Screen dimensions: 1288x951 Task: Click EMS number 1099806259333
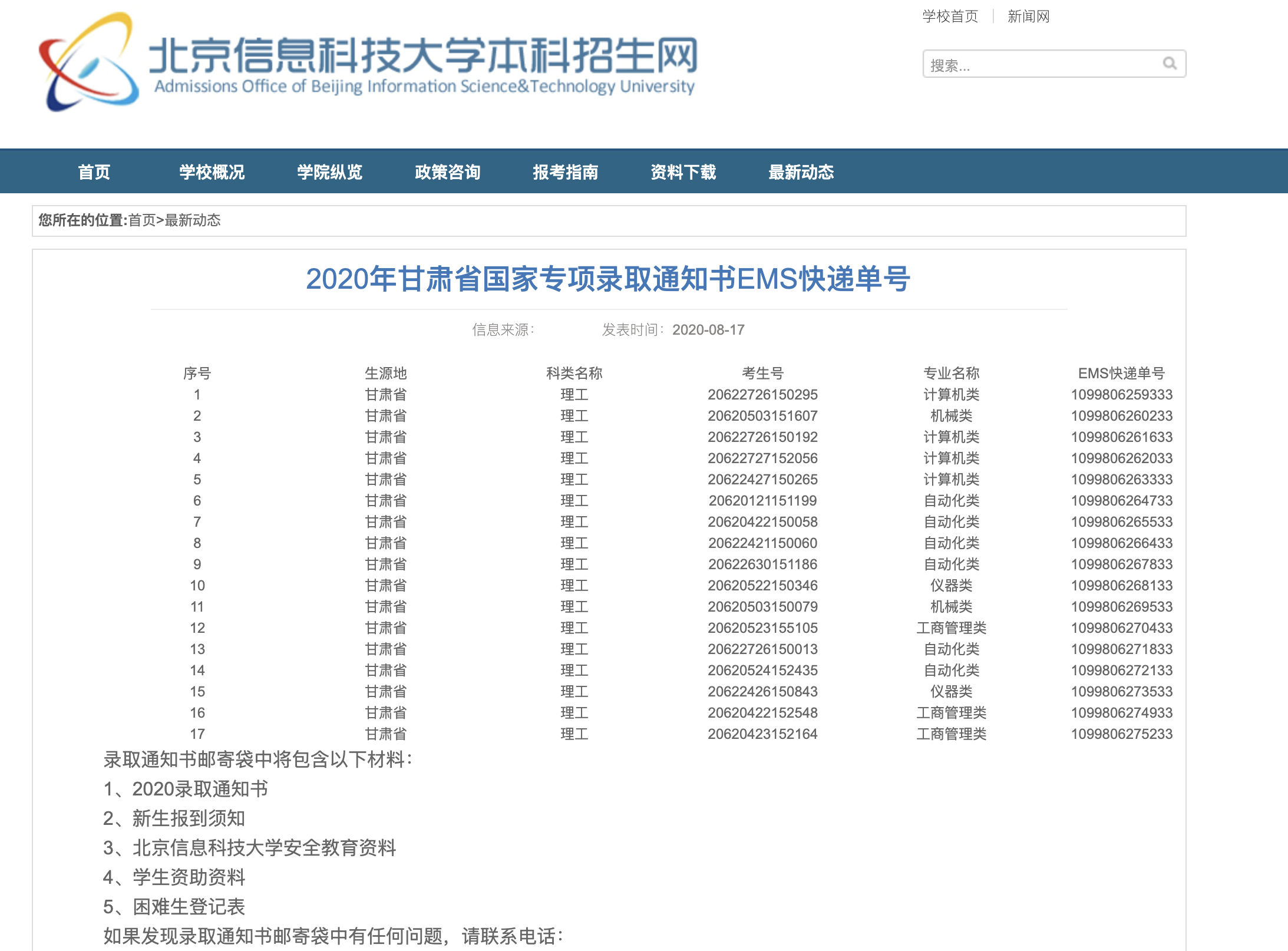[x=1122, y=394]
